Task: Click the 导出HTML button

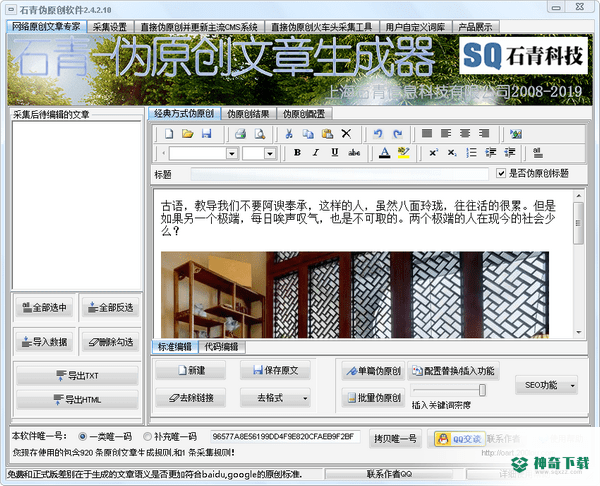Action: coord(77,400)
